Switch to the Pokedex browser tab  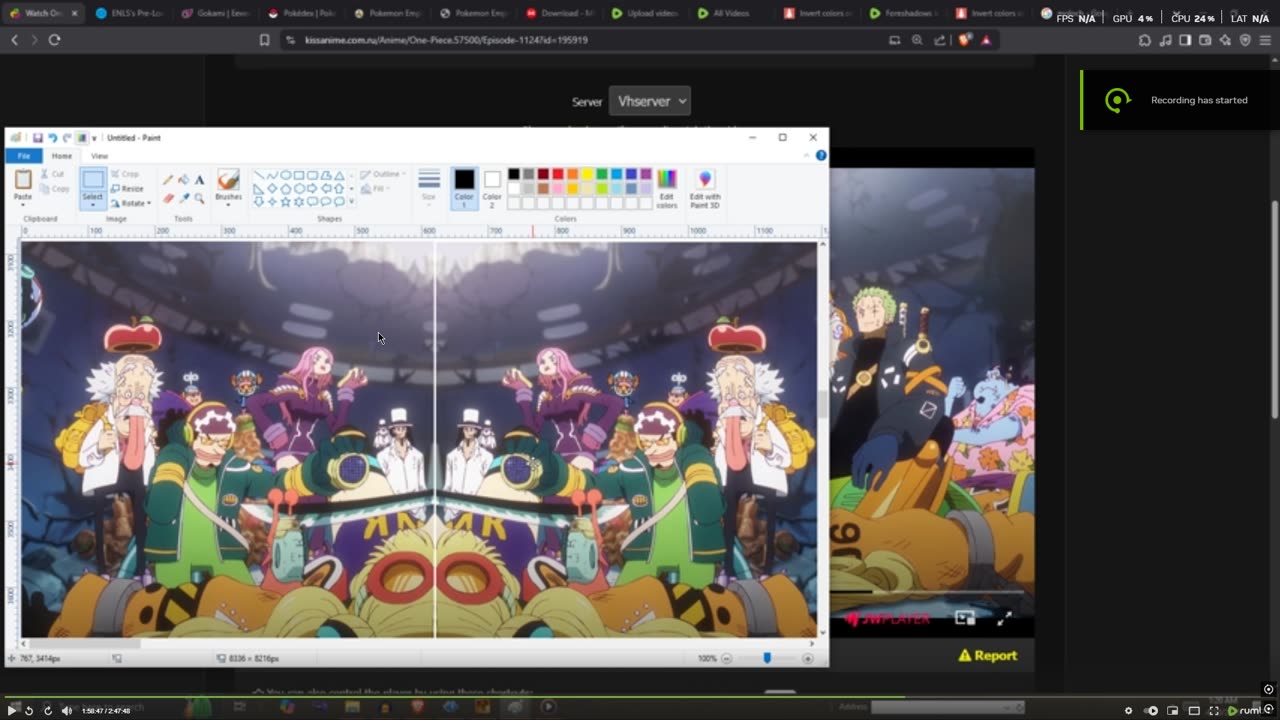(x=304, y=13)
